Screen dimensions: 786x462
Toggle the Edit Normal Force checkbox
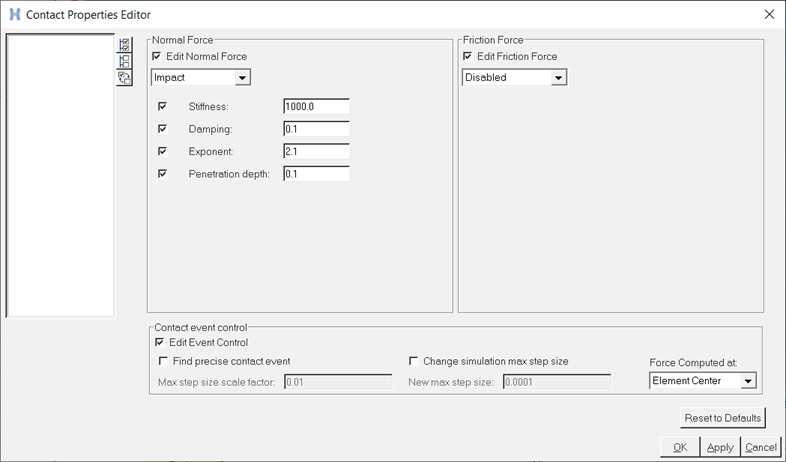point(157,56)
